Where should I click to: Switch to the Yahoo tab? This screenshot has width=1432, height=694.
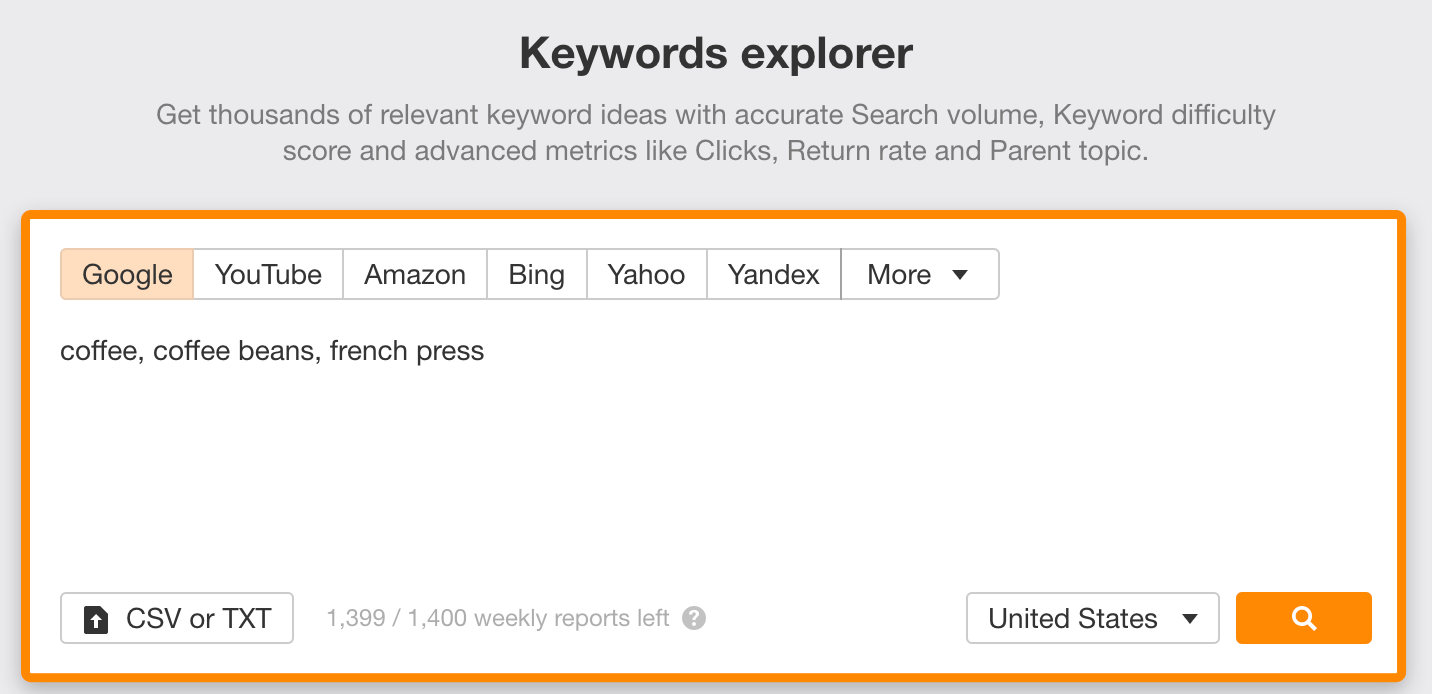point(646,273)
